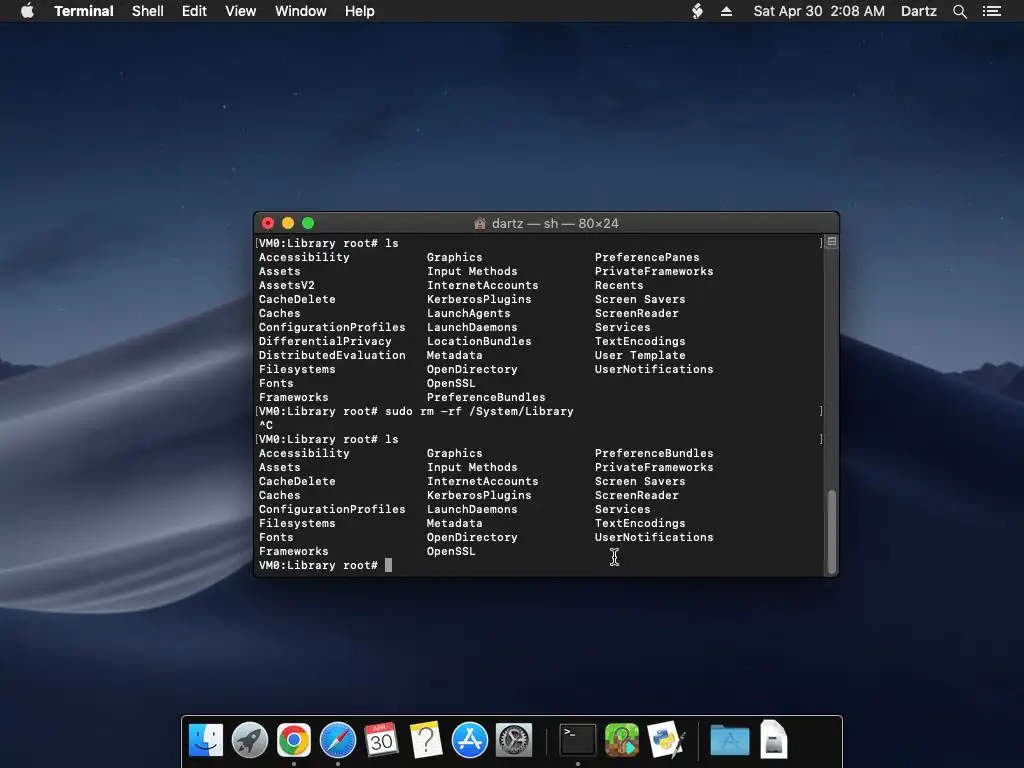The height and width of the screenshot is (768, 1024).
Task: Launch Launchpad rocket icon in Dock
Action: (249, 741)
